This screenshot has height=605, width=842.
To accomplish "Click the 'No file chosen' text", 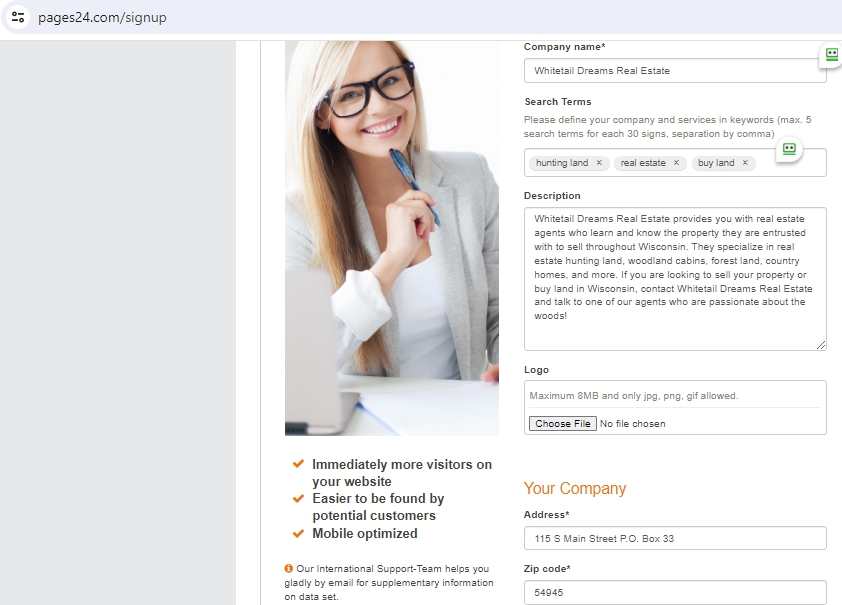I will click(x=633, y=424).
